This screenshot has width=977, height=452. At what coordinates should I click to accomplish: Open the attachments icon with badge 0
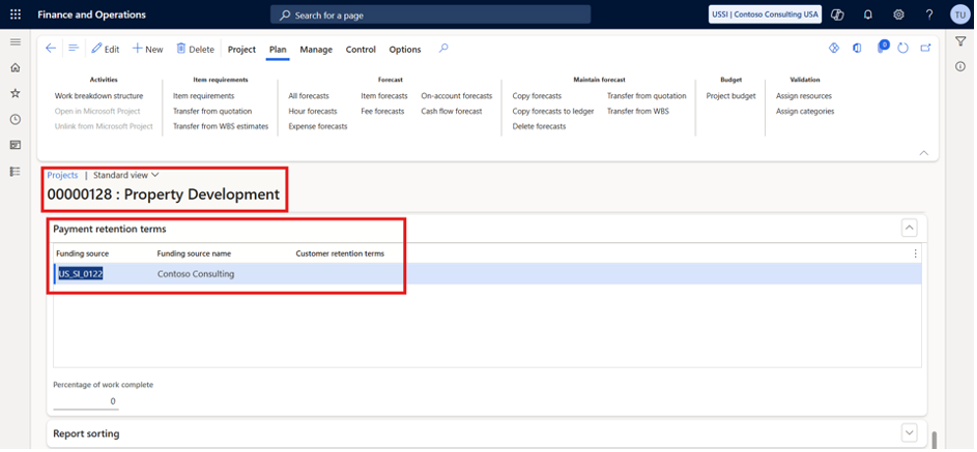[x=882, y=47]
